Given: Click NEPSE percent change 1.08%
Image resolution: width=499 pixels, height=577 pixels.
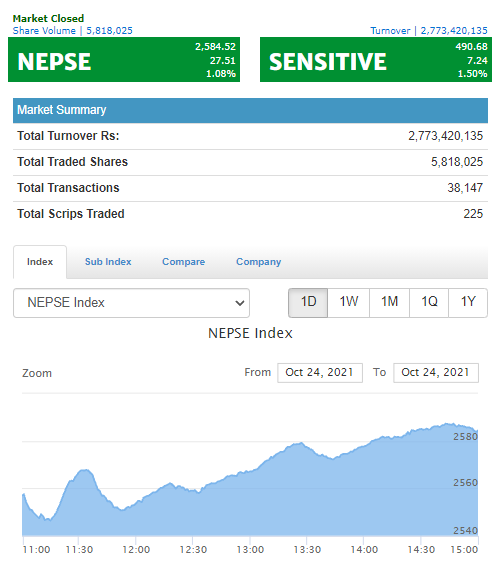Looking at the screenshot, I should click(x=221, y=74).
